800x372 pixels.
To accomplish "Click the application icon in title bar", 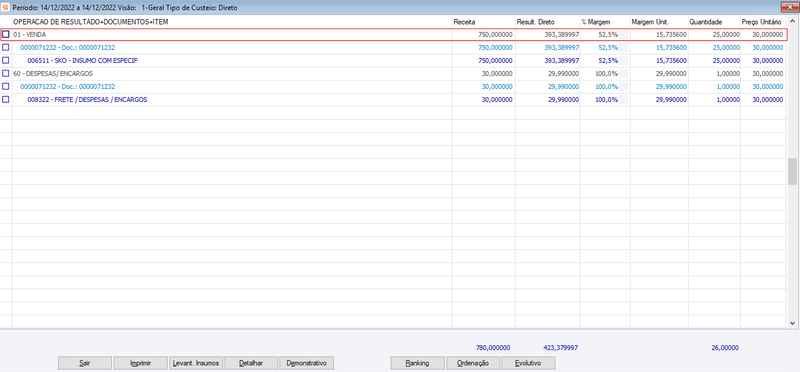I will [6, 8].
